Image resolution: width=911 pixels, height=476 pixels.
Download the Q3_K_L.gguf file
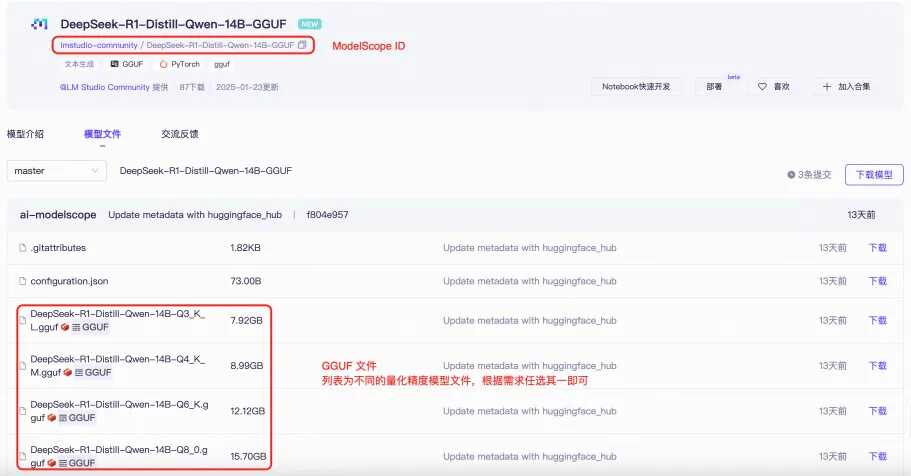point(877,321)
